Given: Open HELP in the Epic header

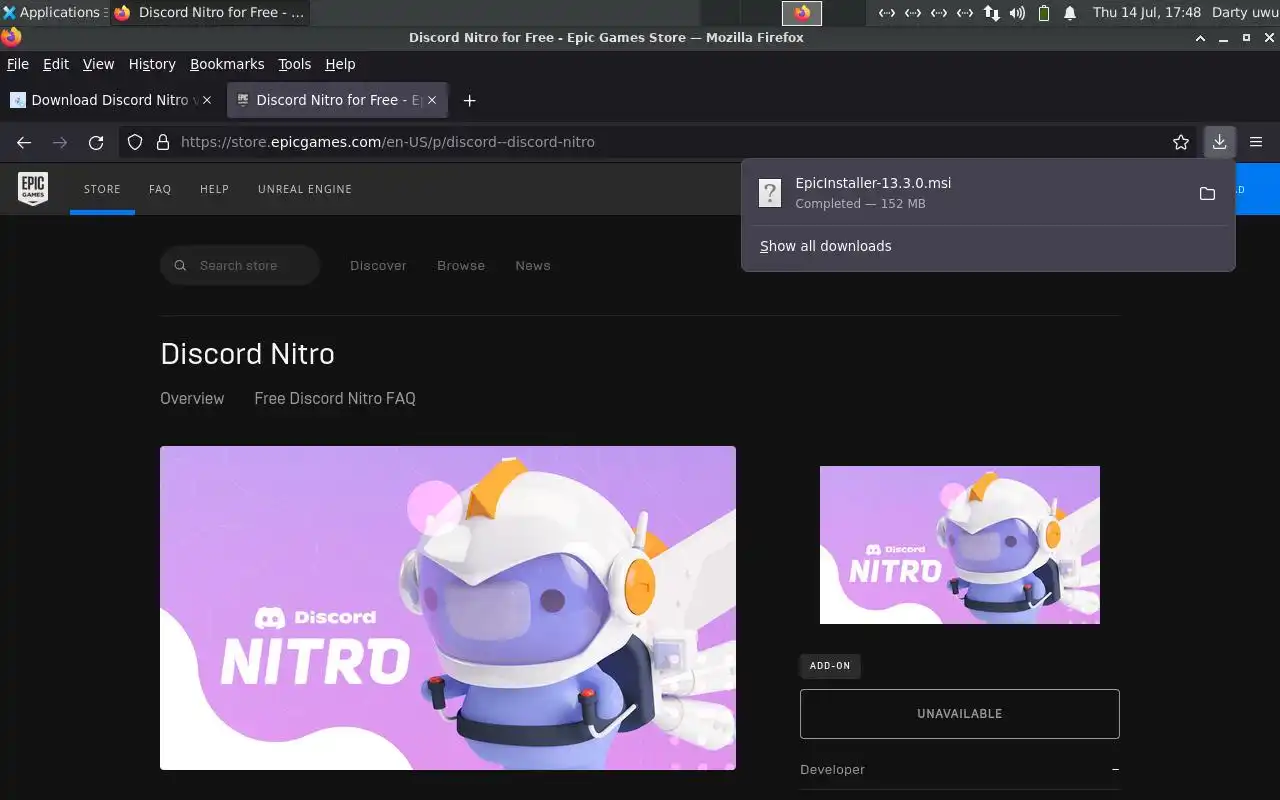Looking at the screenshot, I should click(x=214, y=189).
